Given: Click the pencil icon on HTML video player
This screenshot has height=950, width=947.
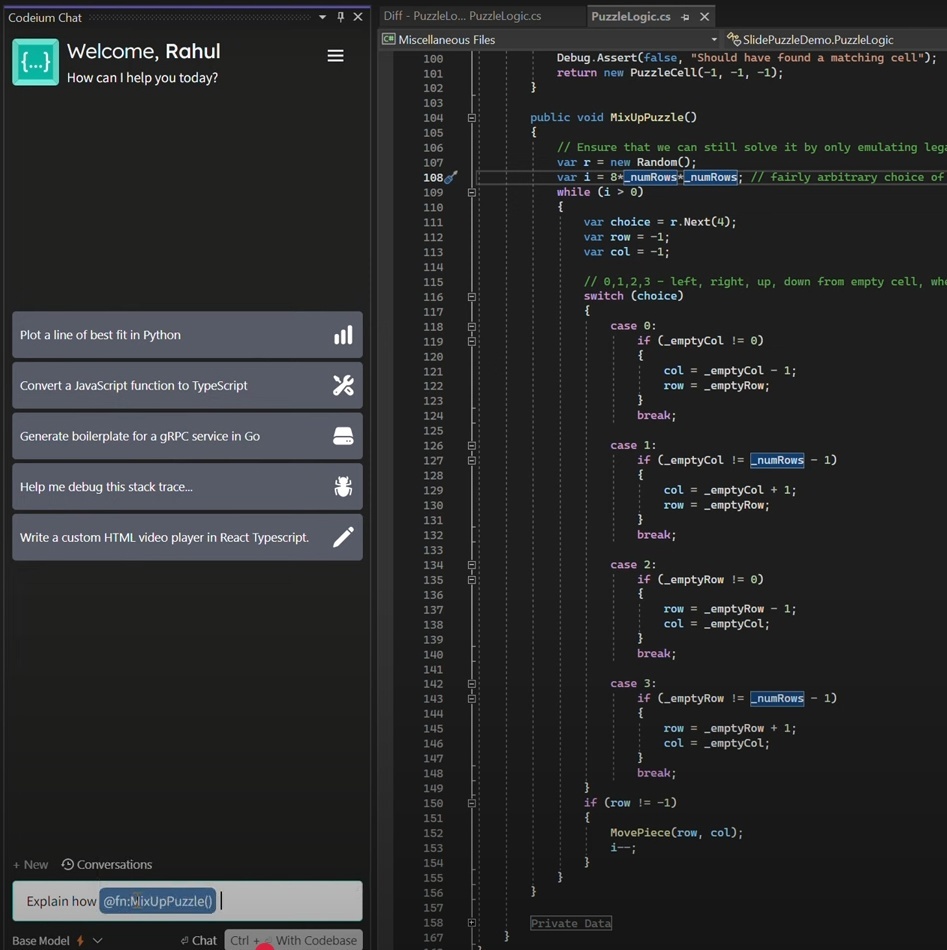Looking at the screenshot, I should tap(343, 537).
